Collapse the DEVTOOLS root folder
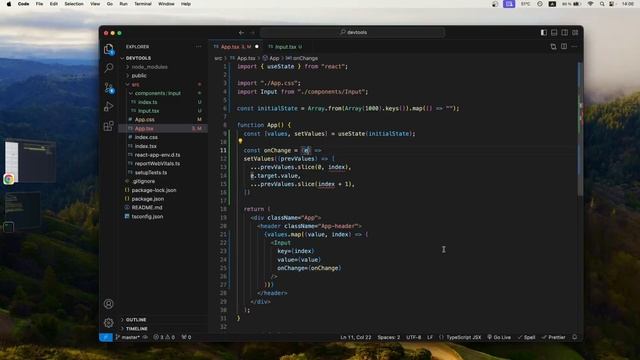Viewport: 640px width, 360px height. 138,58
